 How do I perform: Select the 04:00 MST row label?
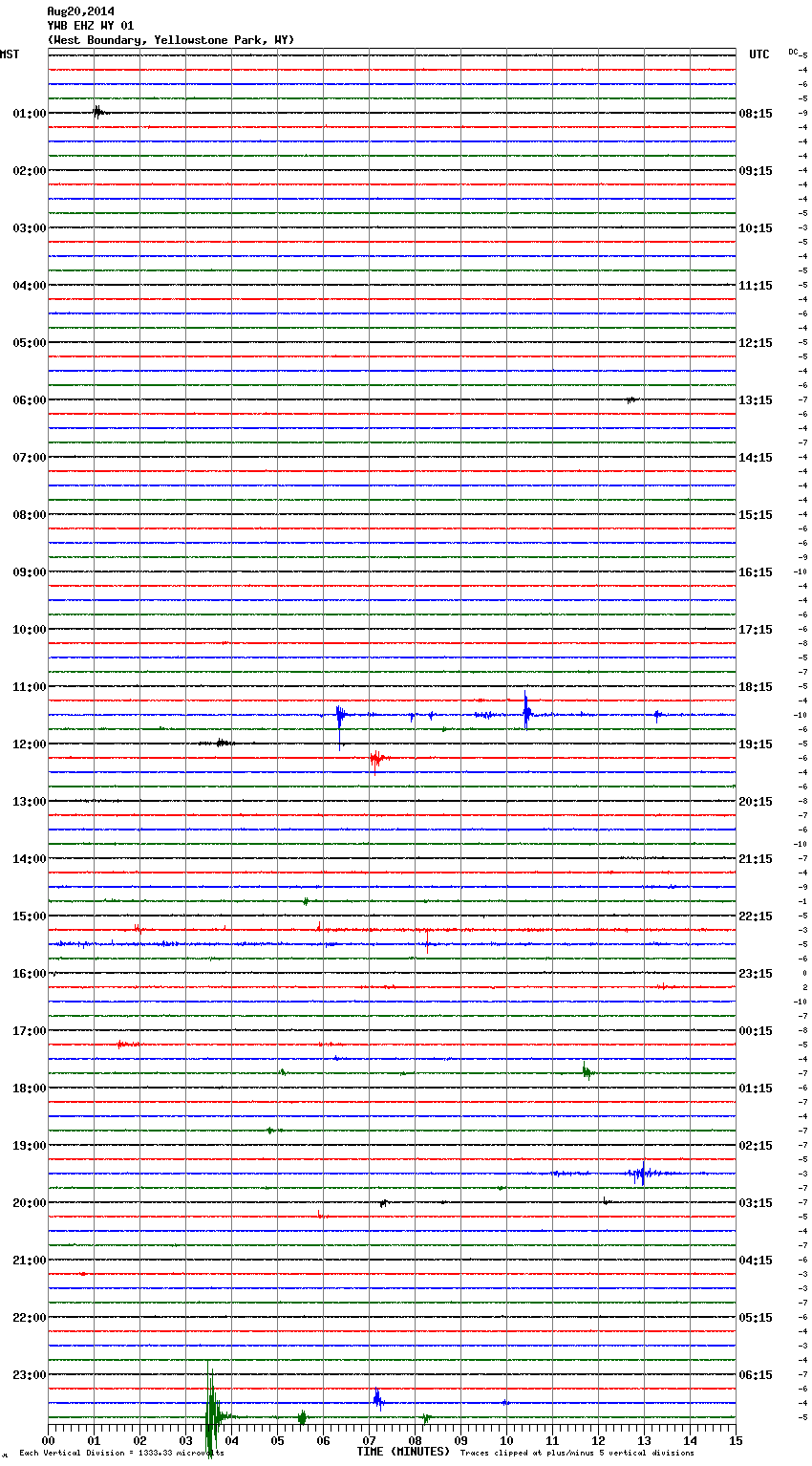click(30, 286)
